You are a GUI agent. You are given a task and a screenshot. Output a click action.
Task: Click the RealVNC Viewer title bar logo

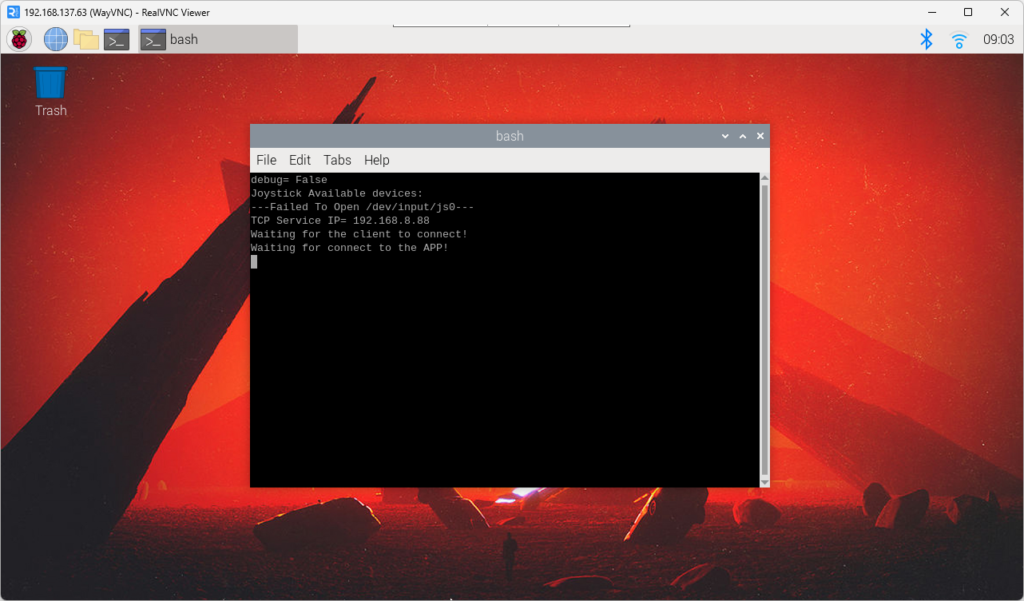(11, 12)
